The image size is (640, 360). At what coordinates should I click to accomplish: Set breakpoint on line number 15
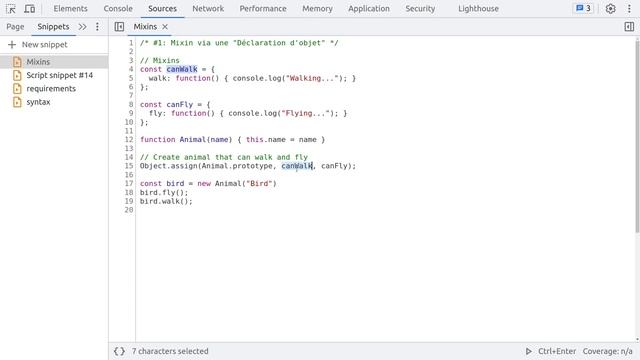[x=129, y=166]
